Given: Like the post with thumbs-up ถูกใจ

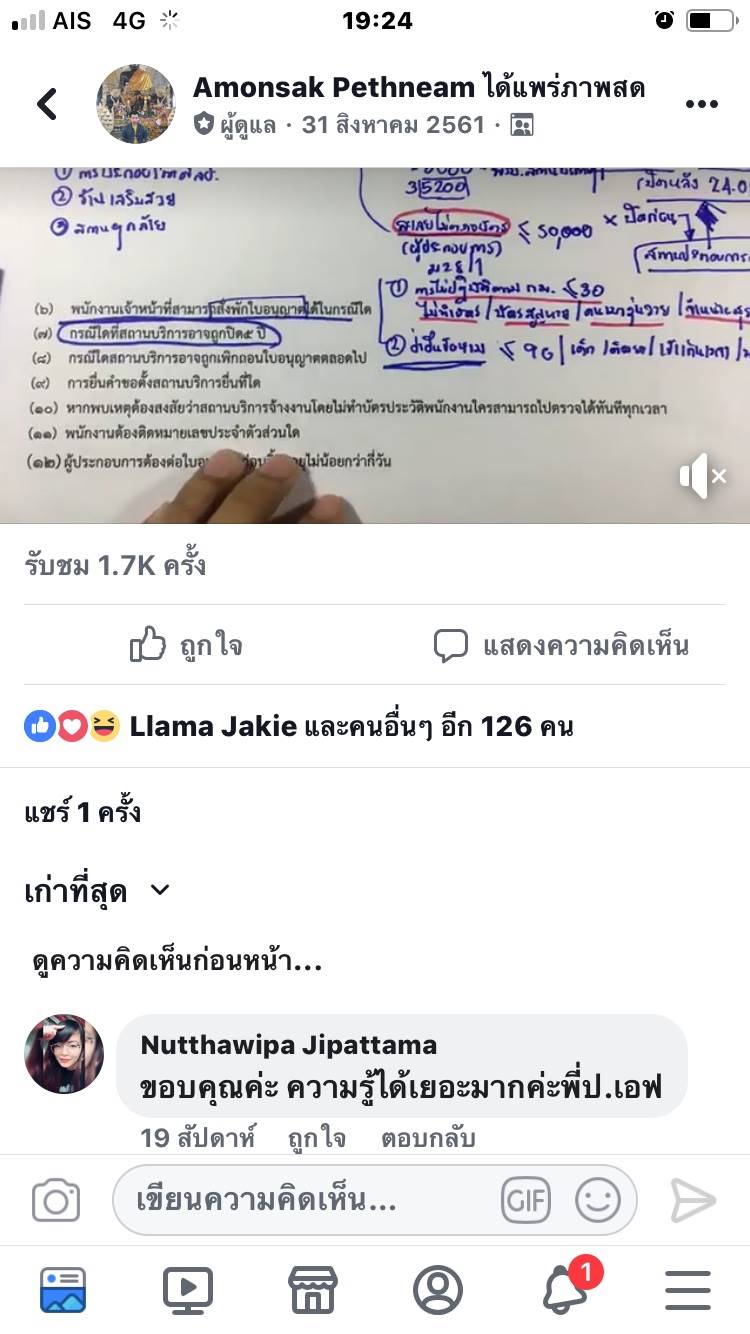Looking at the screenshot, I should [186, 645].
